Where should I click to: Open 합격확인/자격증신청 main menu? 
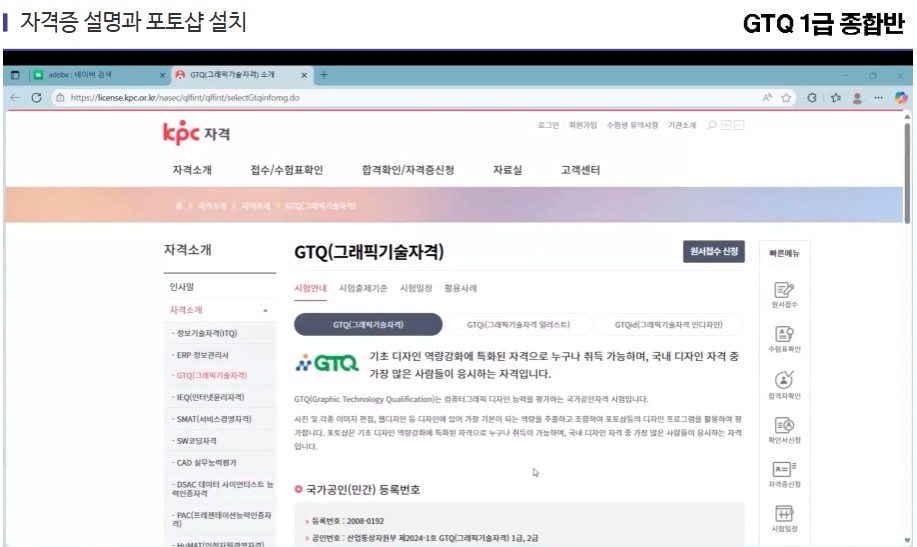[x=408, y=170]
